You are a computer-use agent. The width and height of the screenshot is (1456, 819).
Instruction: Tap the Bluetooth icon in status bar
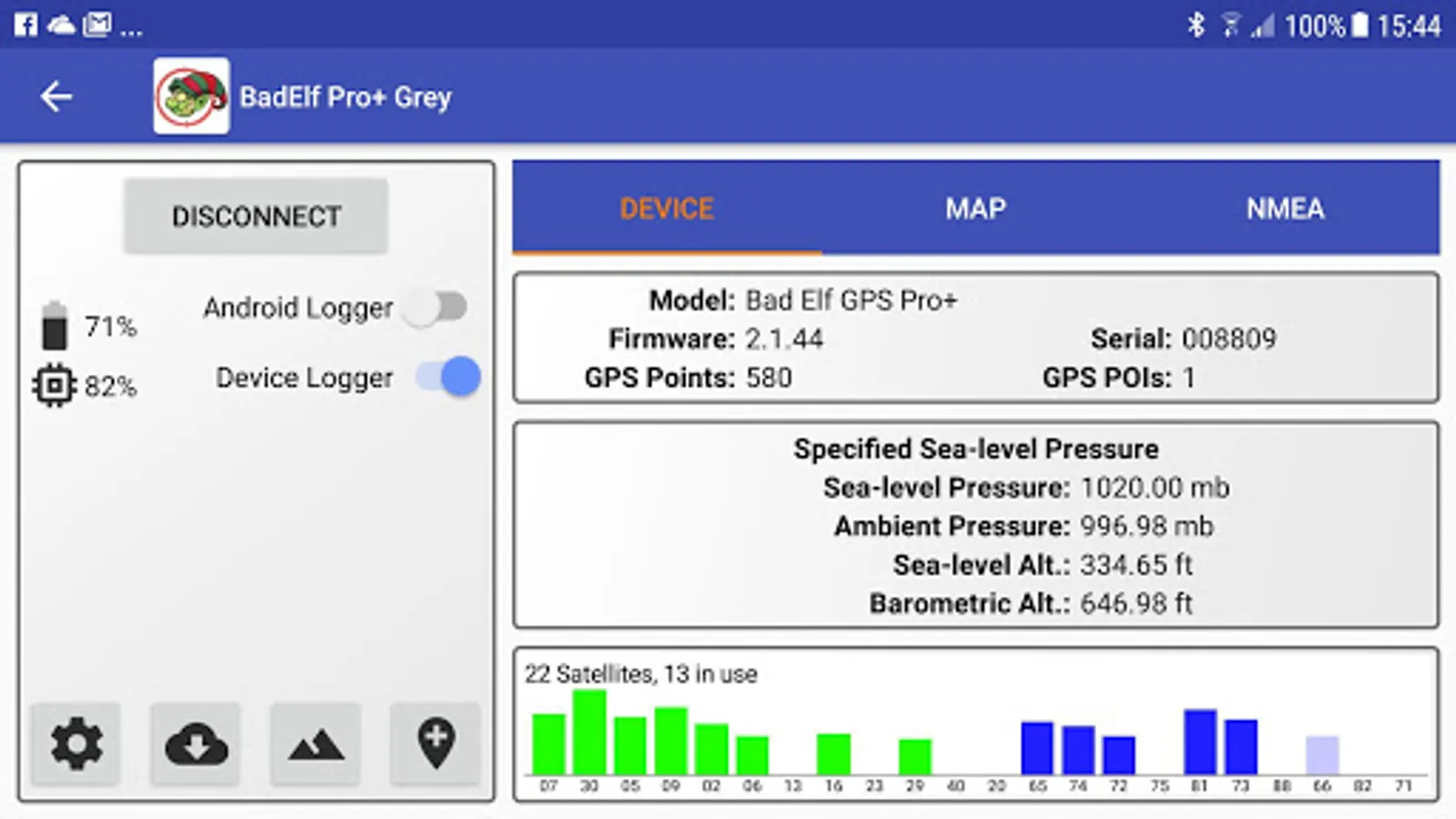[x=1197, y=25]
